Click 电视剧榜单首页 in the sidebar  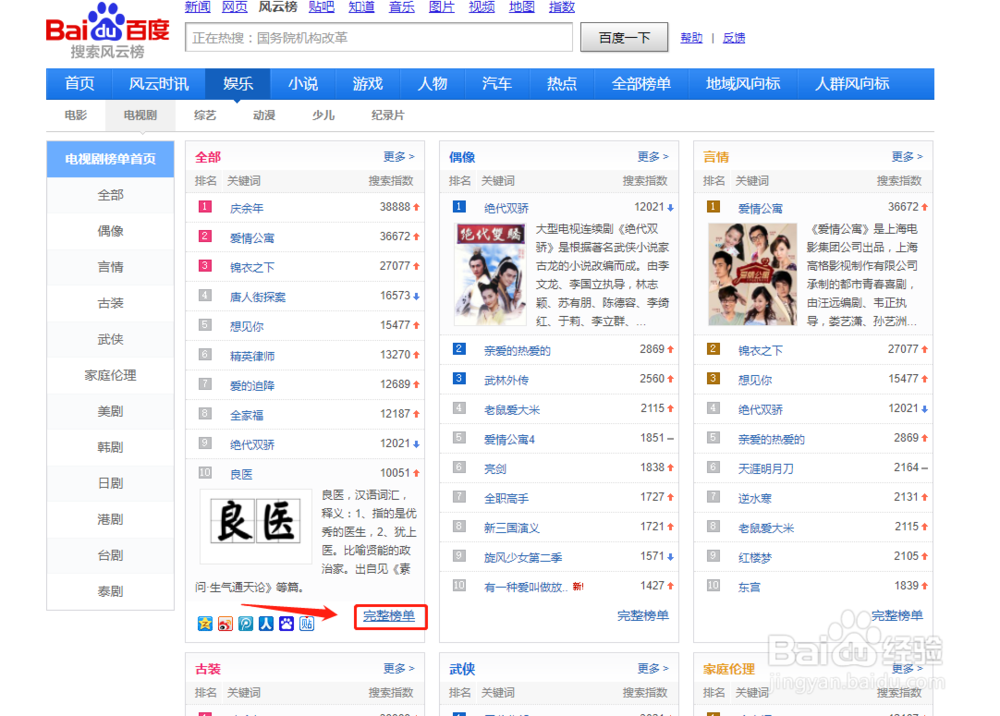coord(110,159)
